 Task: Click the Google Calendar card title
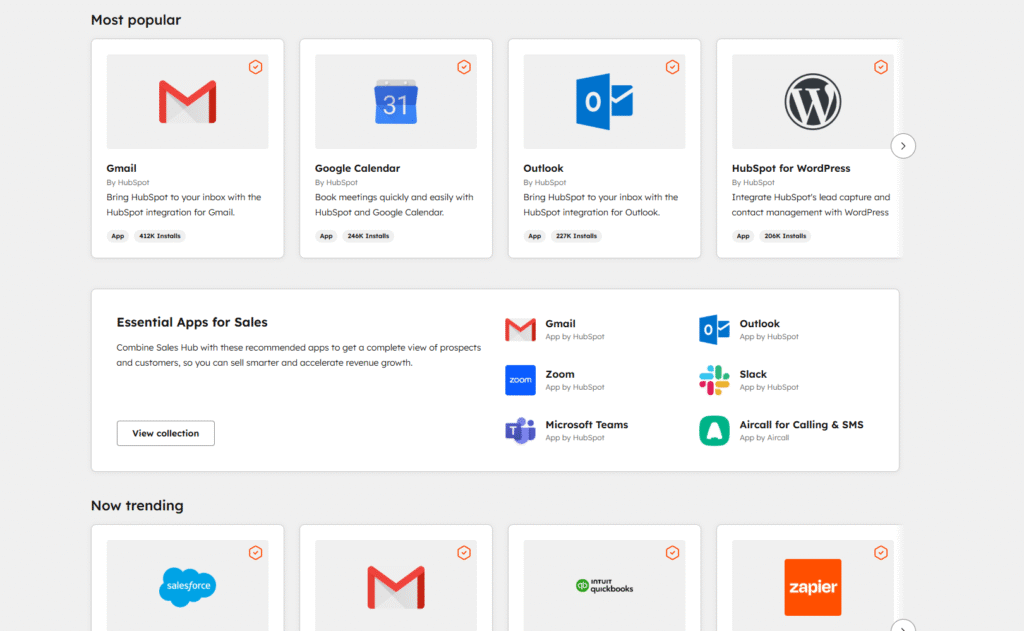click(357, 168)
